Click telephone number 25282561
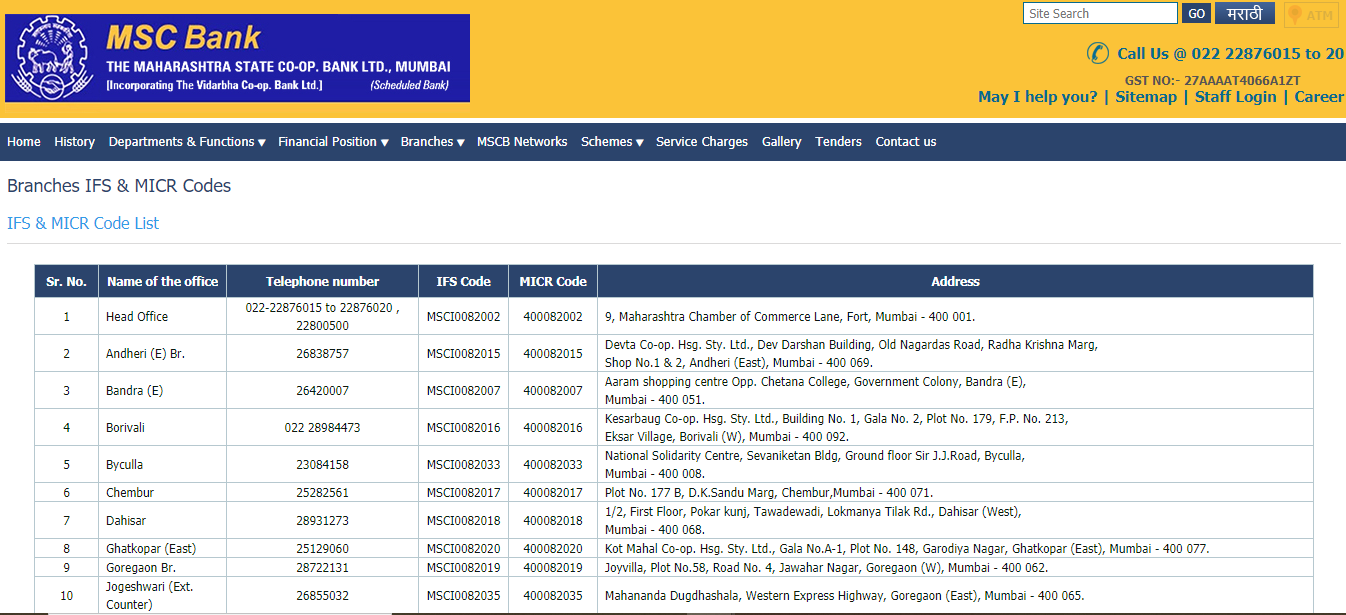The height and width of the screenshot is (615, 1346). point(322,493)
